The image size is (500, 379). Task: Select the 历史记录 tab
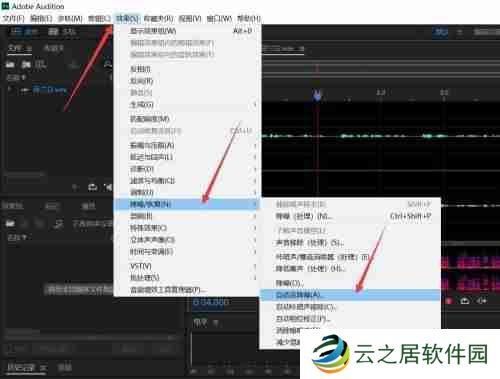(21, 368)
